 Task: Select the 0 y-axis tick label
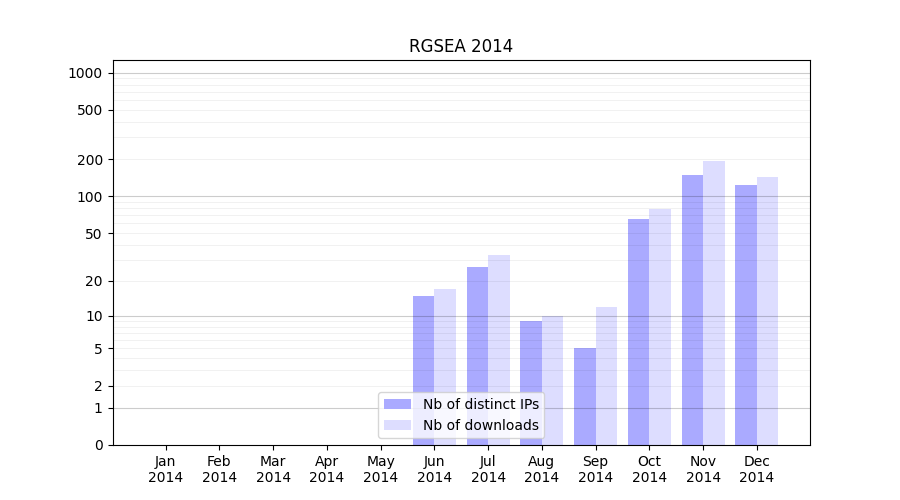98,445
